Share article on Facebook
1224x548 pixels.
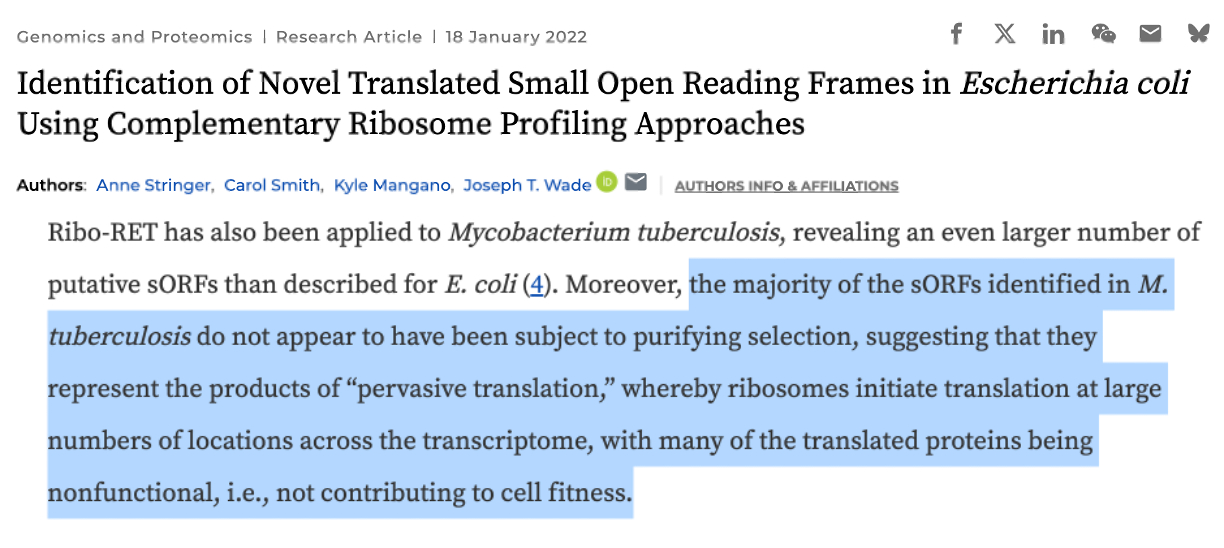click(x=956, y=34)
